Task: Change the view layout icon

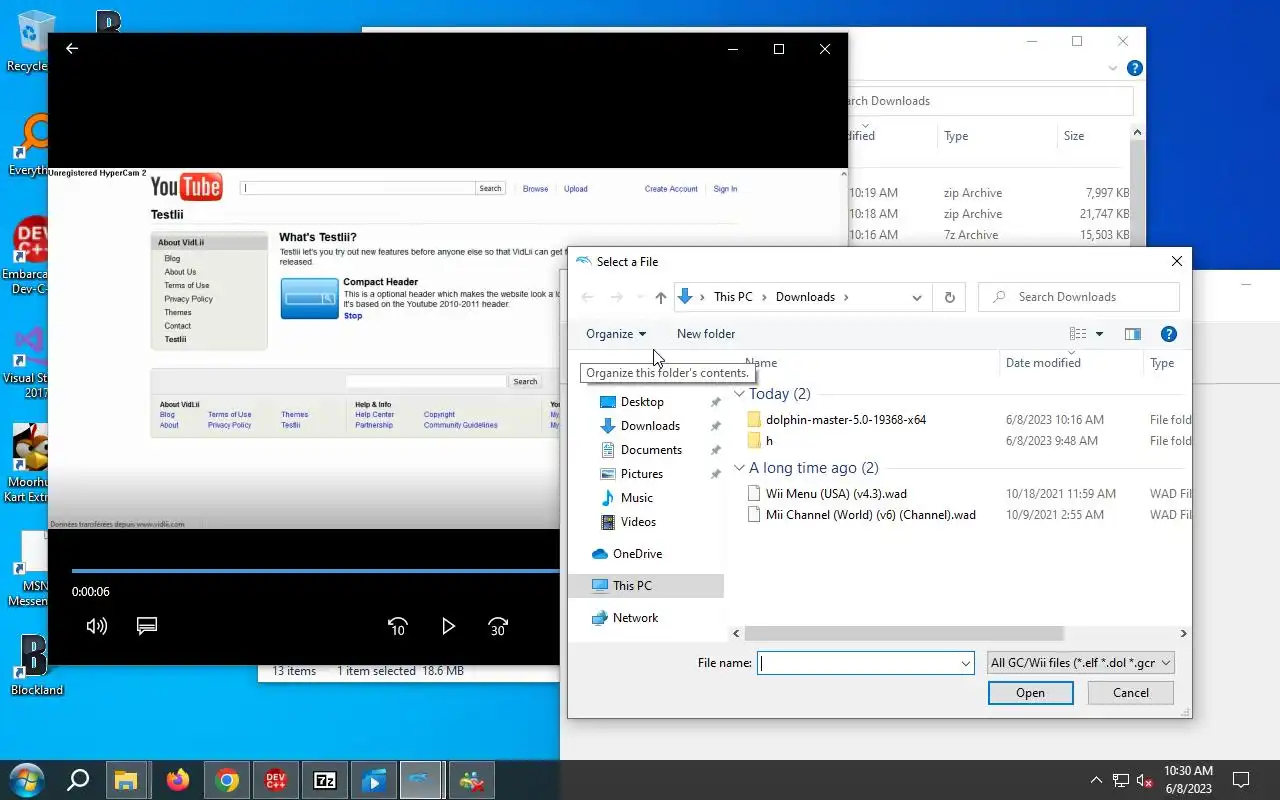Action: coord(1077,334)
